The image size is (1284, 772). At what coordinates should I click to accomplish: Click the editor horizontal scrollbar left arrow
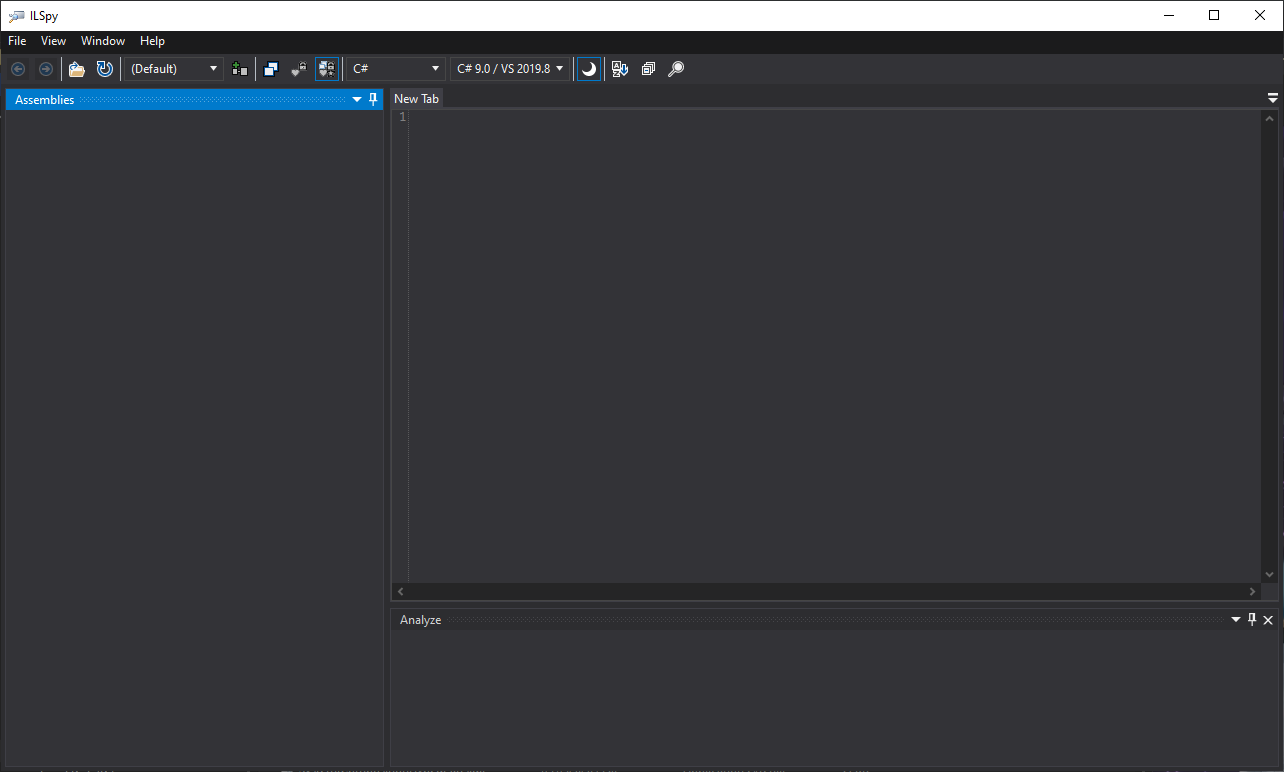click(x=401, y=592)
